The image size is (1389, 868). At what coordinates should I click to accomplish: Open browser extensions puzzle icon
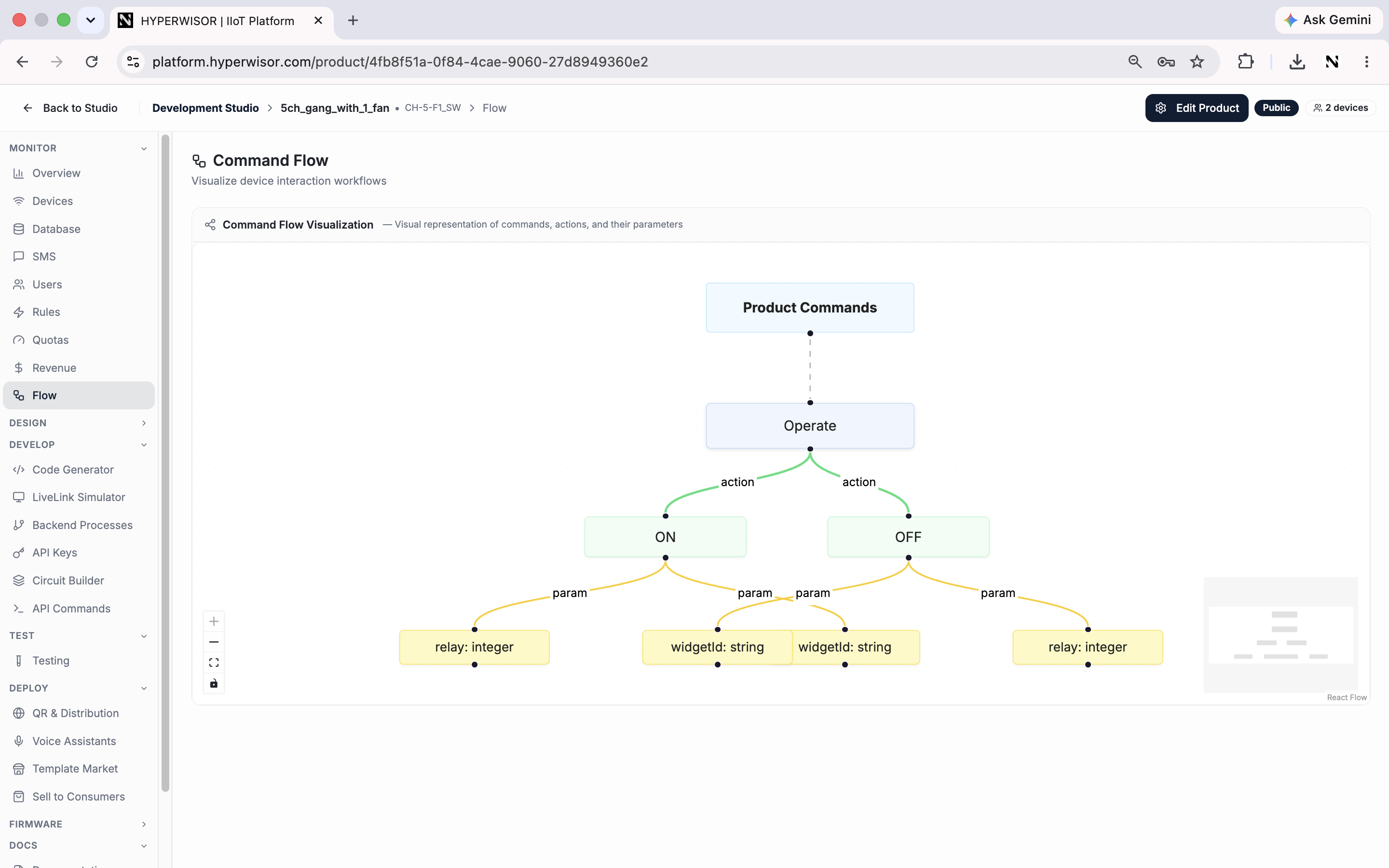click(1245, 61)
